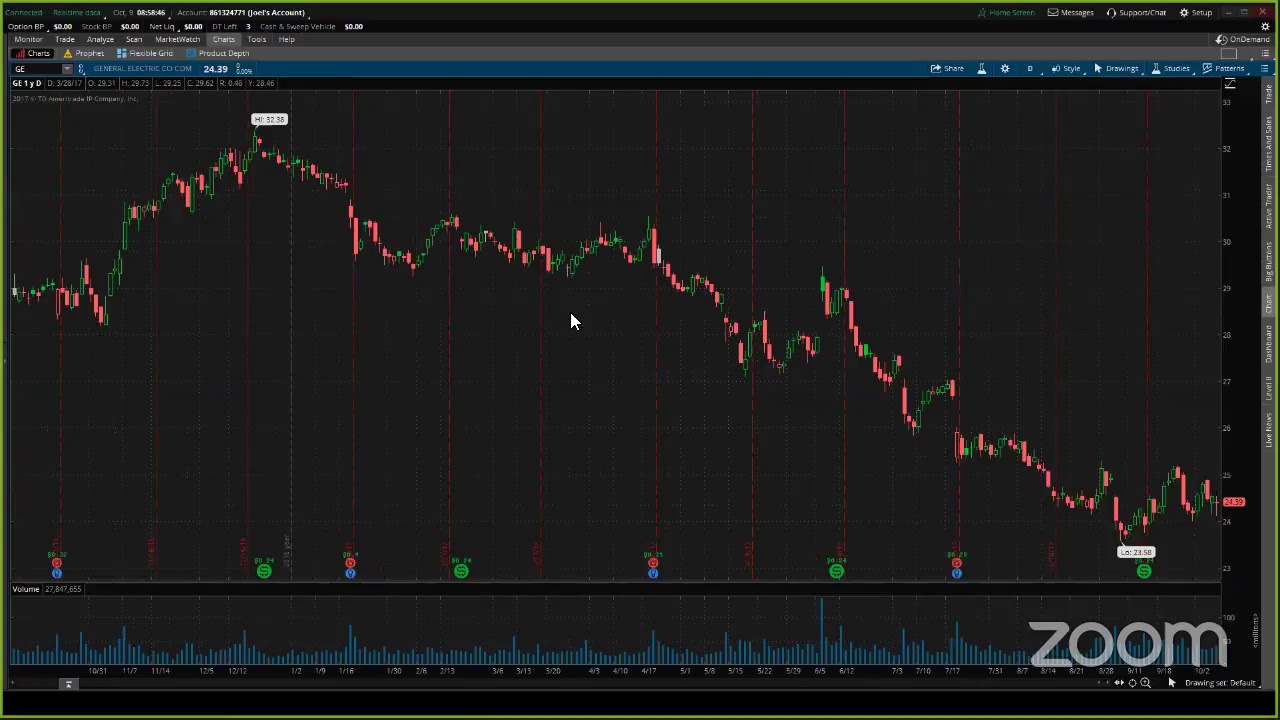Open the Setup menu

tap(1195, 12)
